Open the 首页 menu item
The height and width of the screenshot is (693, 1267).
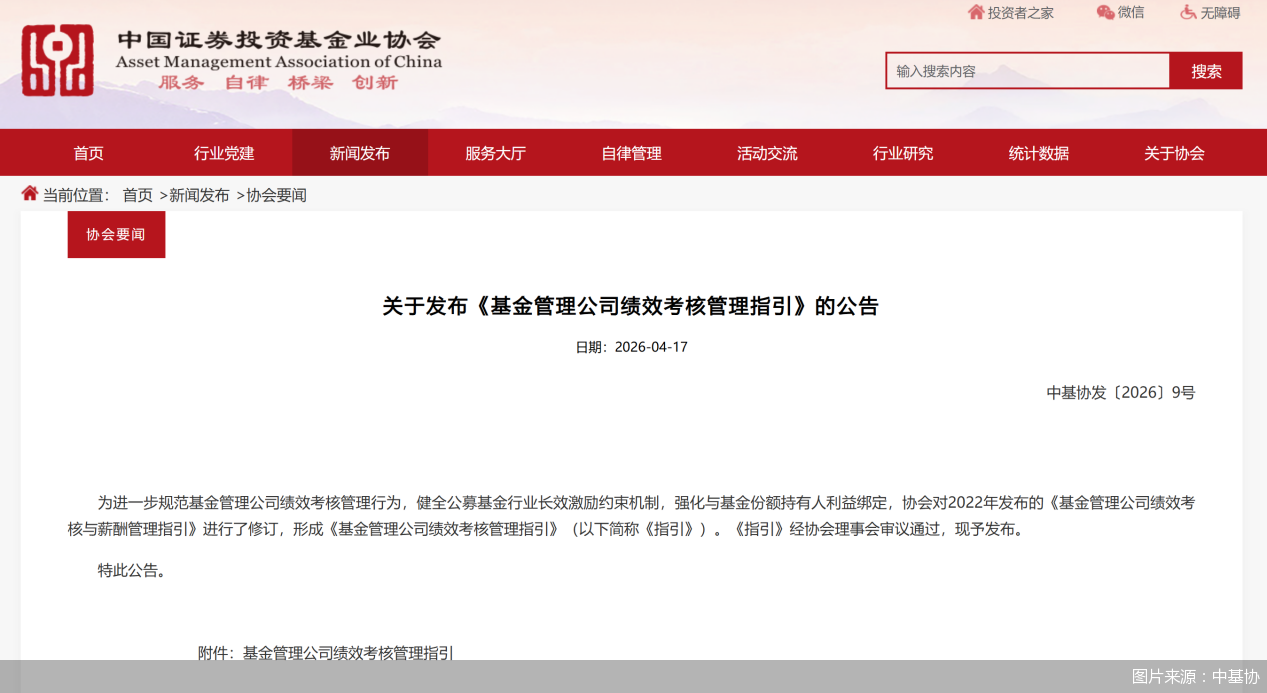tap(88, 152)
